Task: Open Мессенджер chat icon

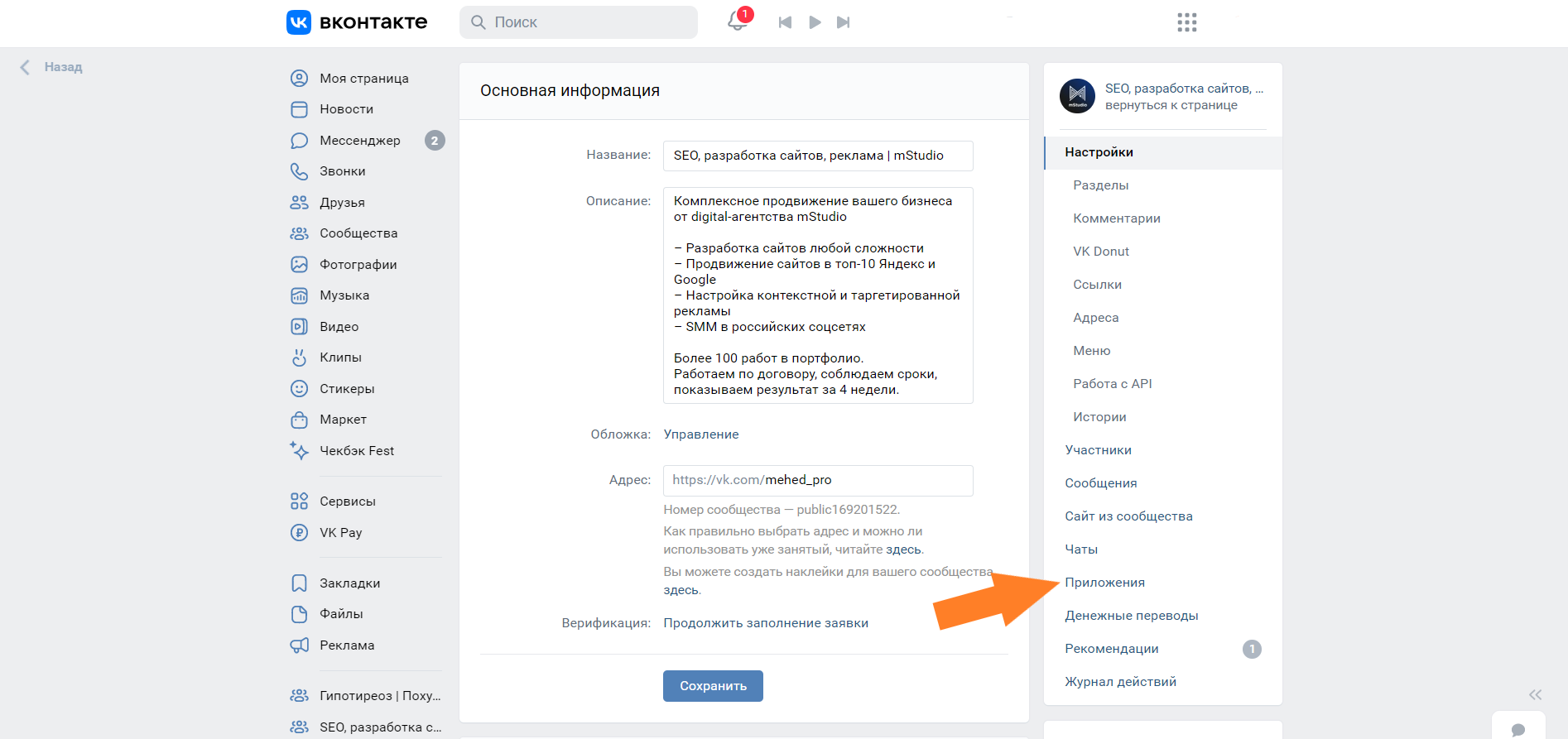Action: click(x=299, y=141)
